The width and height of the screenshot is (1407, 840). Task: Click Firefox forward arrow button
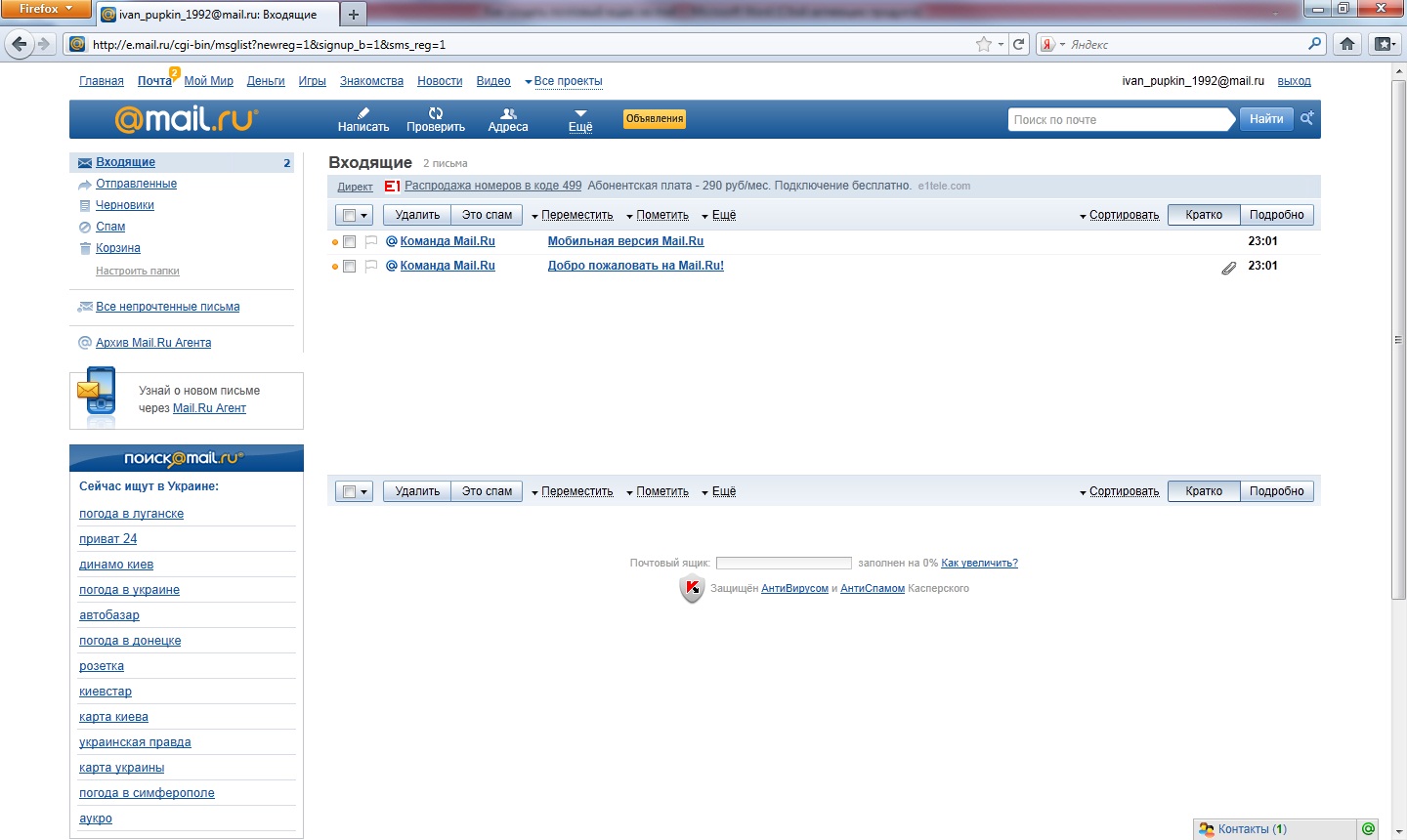(44, 44)
